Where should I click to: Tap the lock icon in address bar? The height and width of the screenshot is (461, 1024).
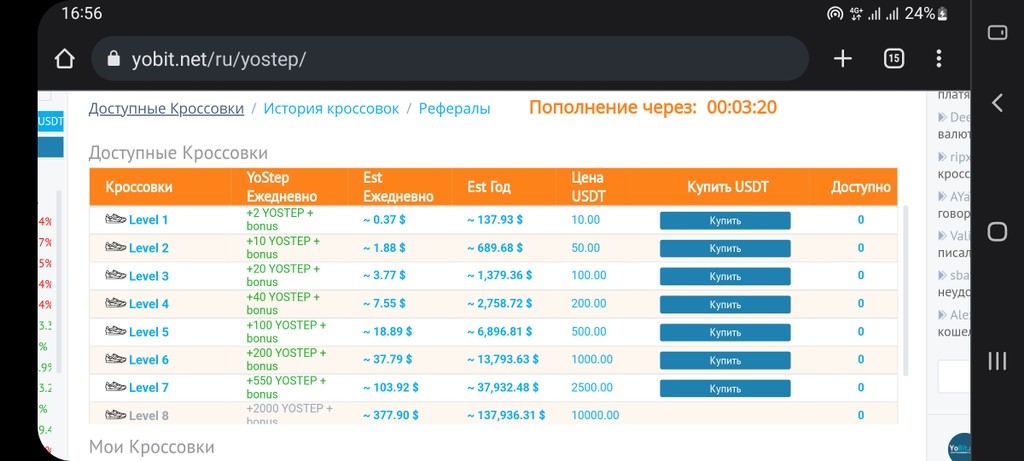click(114, 59)
